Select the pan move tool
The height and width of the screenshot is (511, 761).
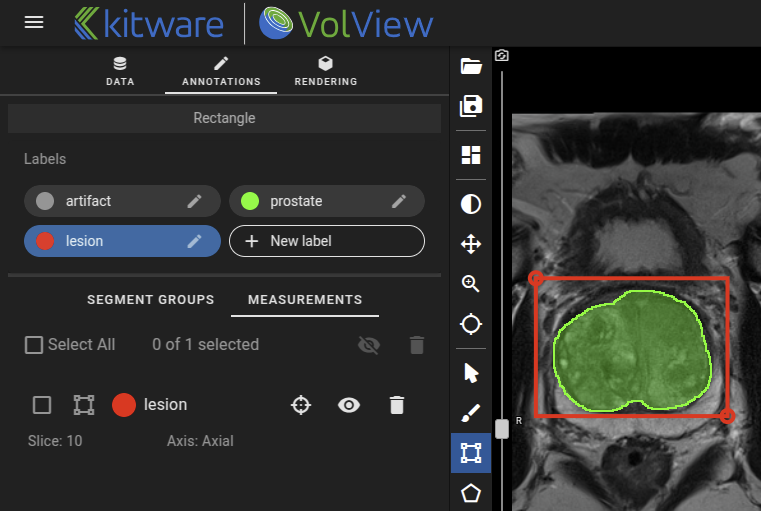click(x=471, y=244)
